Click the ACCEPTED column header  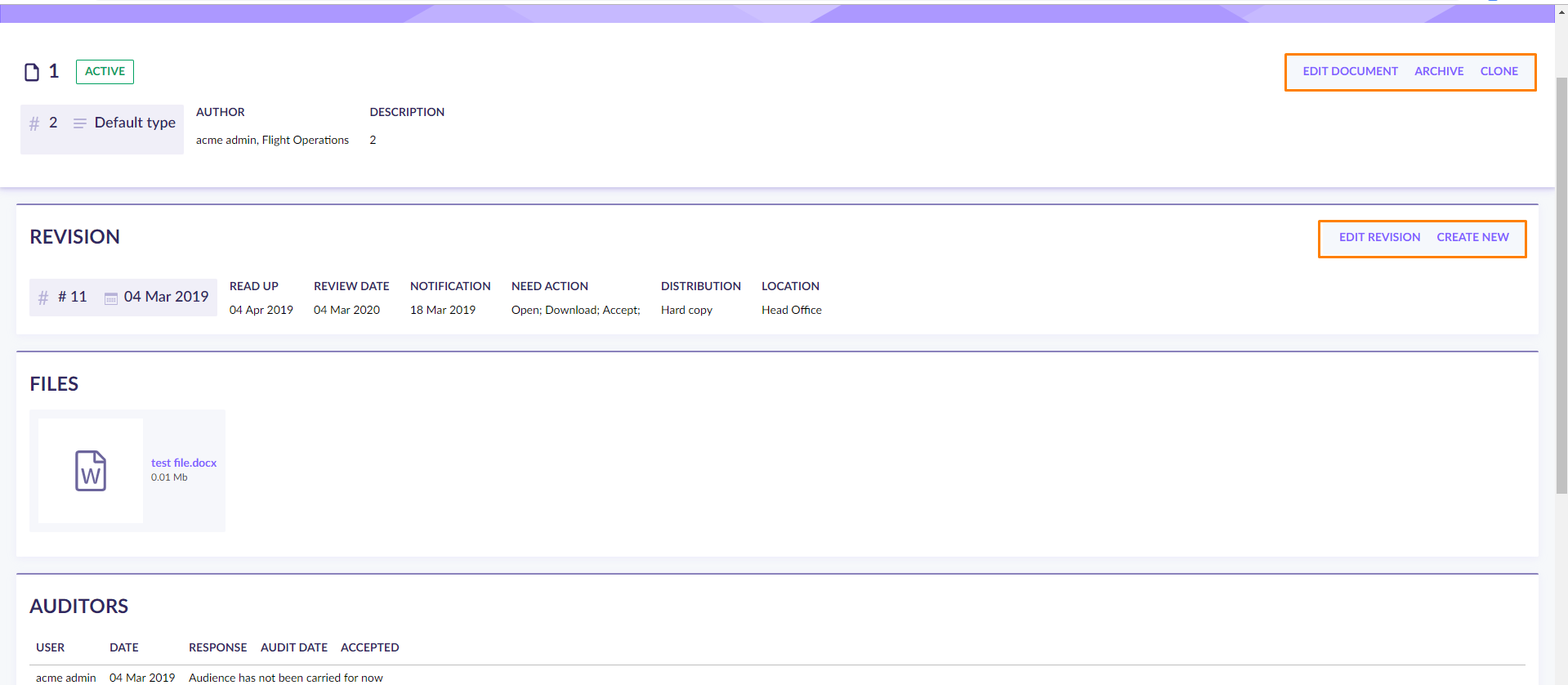coord(369,647)
